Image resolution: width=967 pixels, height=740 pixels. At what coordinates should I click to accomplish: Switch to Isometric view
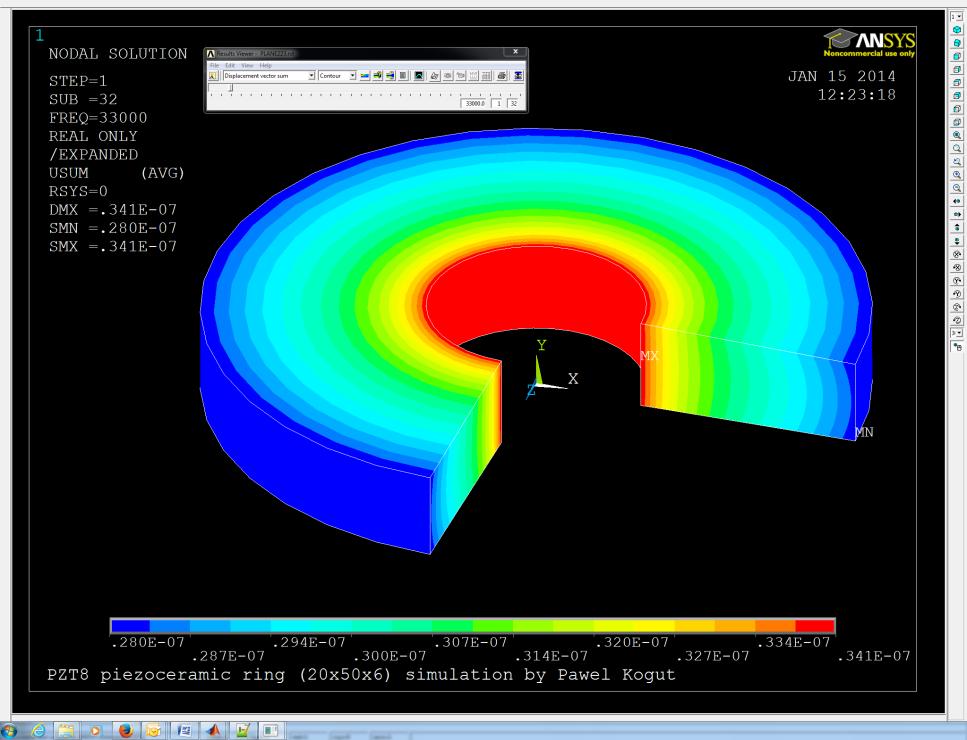(957, 30)
